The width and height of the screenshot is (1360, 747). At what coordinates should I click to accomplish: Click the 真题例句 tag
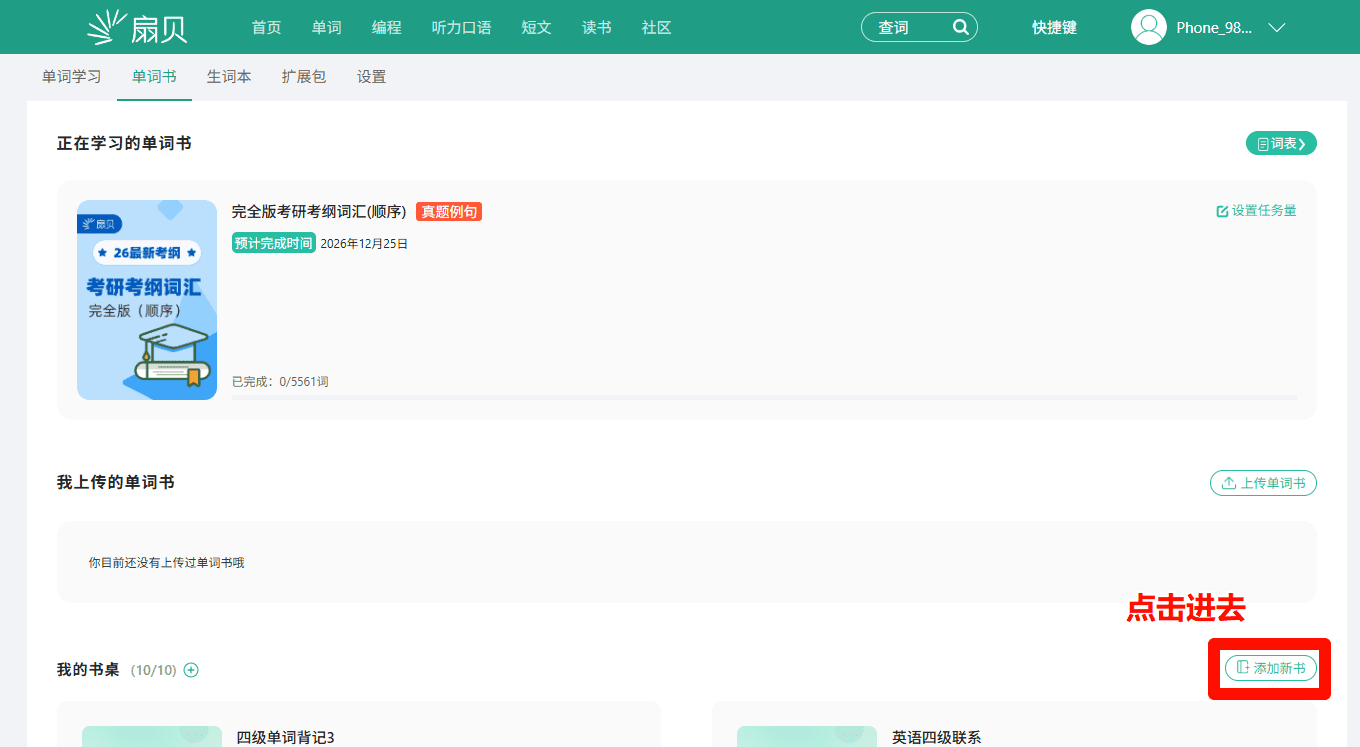(x=449, y=212)
